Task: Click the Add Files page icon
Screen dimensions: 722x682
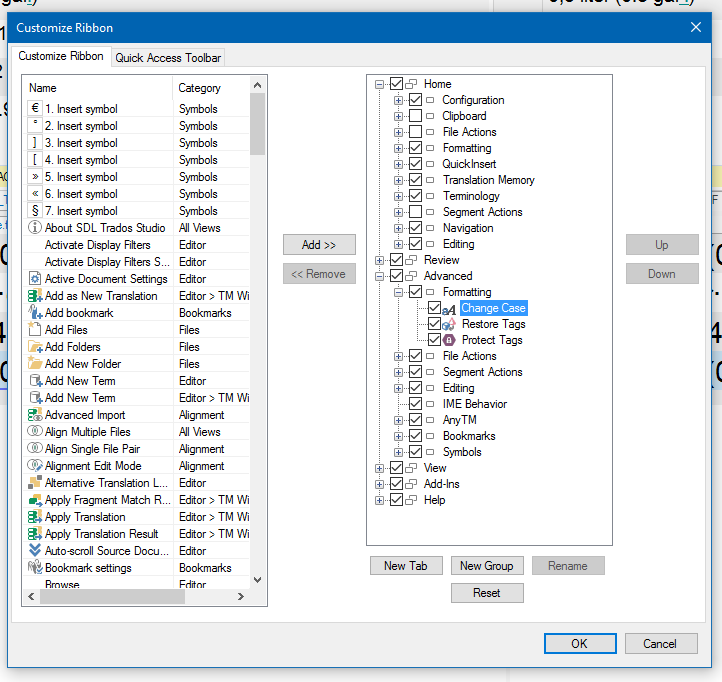Action: [35, 329]
